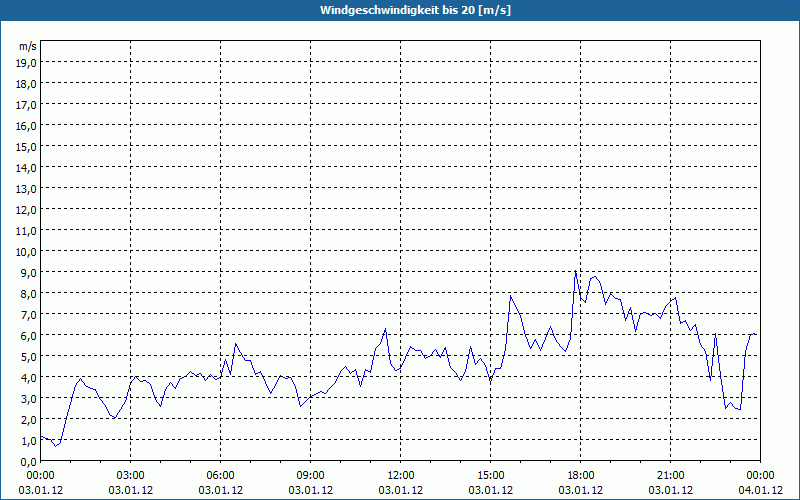Pick the "12:00" x-axis time label
800x500 pixels.
coord(401,476)
